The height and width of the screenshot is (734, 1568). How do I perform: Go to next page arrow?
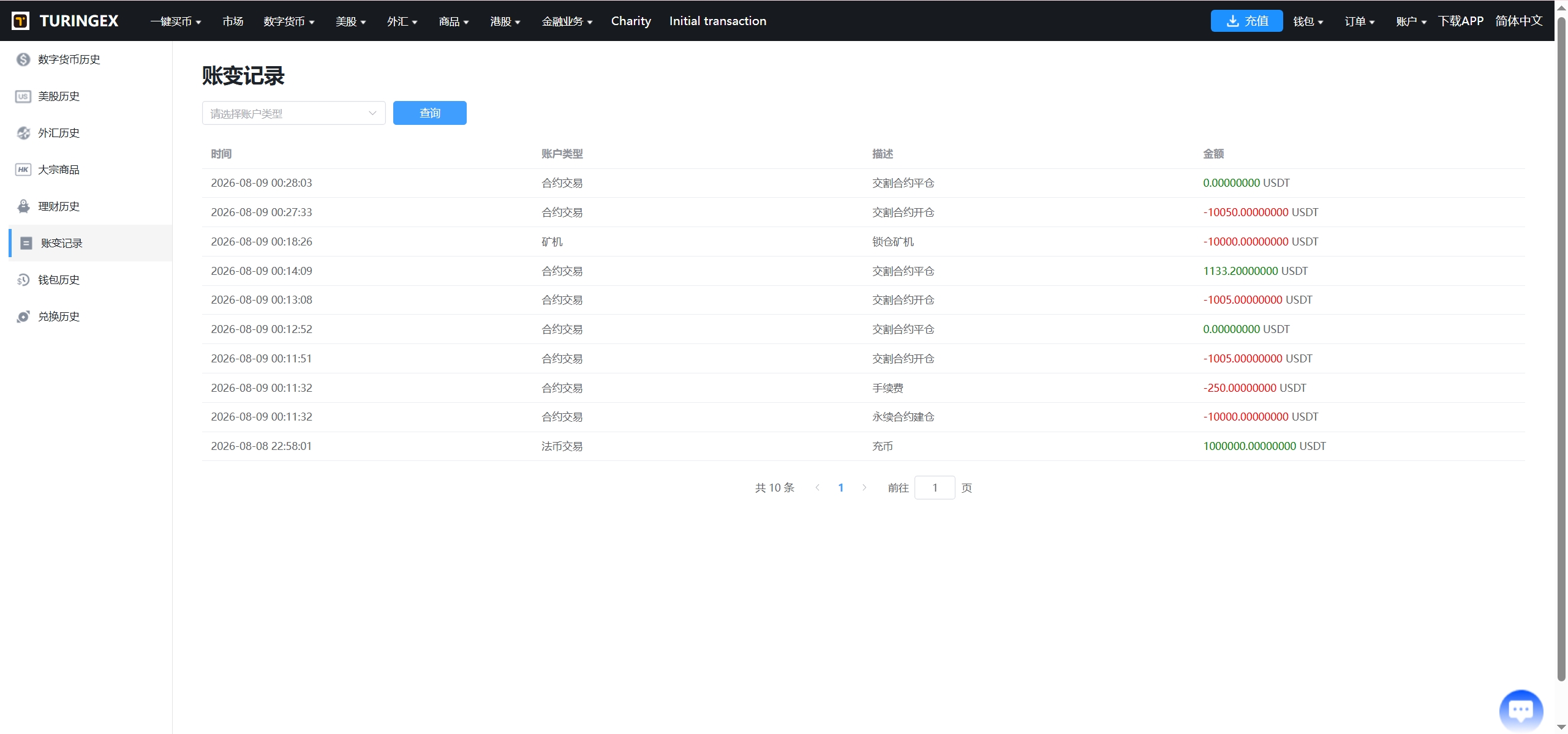pyautogui.click(x=864, y=487)
